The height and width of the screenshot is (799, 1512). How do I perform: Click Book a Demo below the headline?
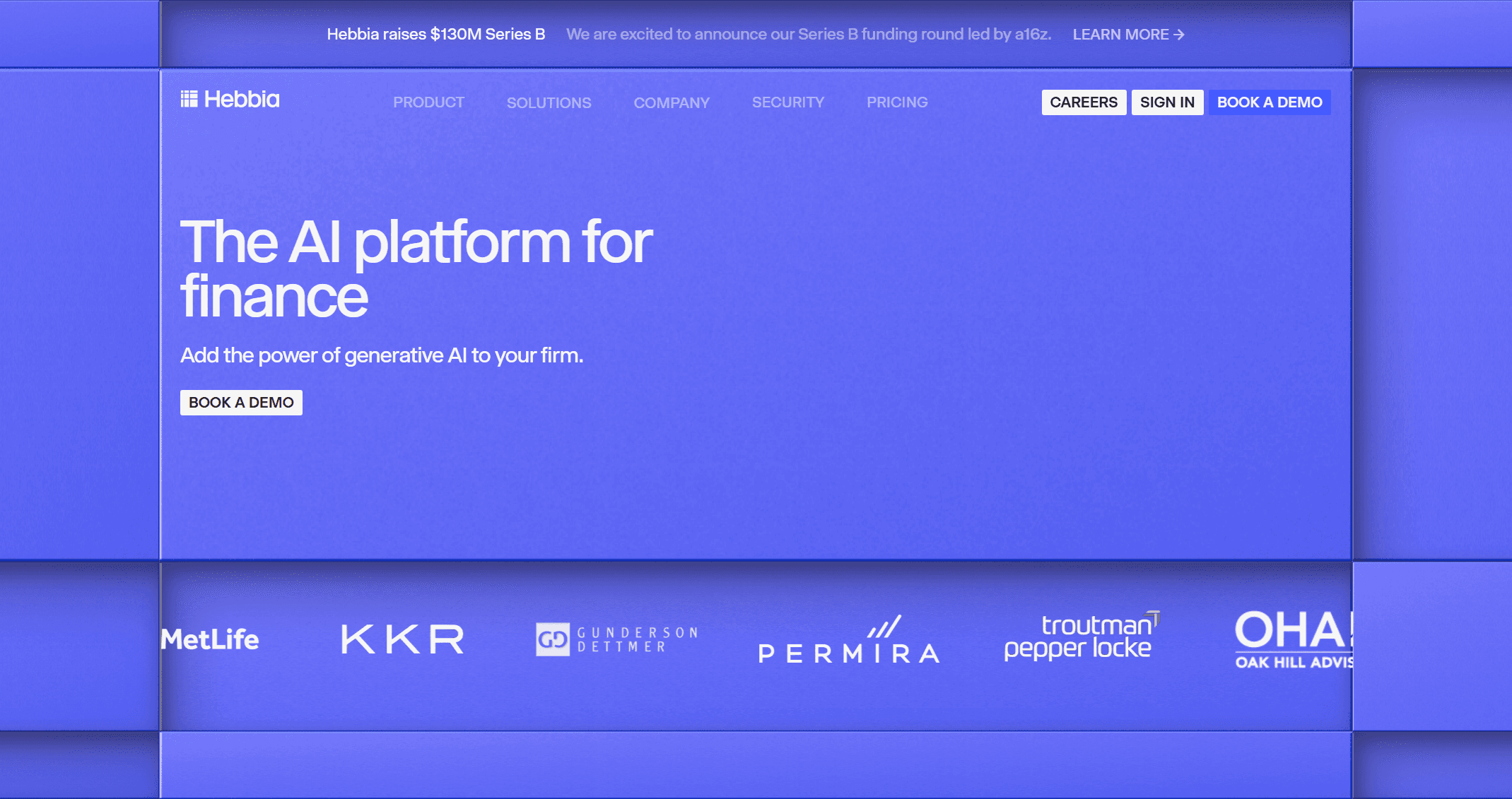pyautogui.click(x=241, y=403)
